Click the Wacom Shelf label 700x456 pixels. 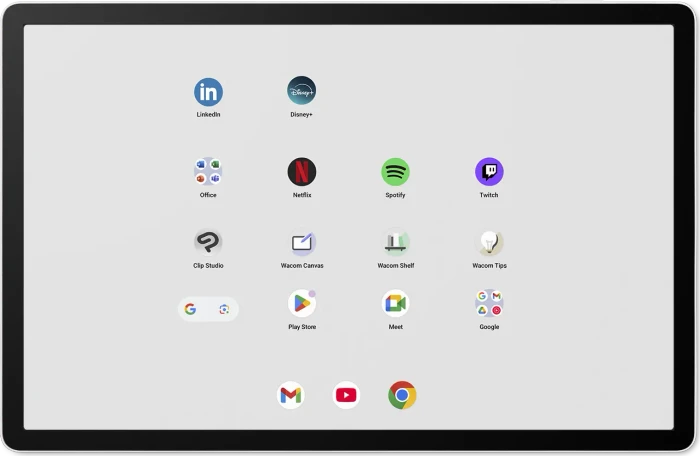coord(396,265)
